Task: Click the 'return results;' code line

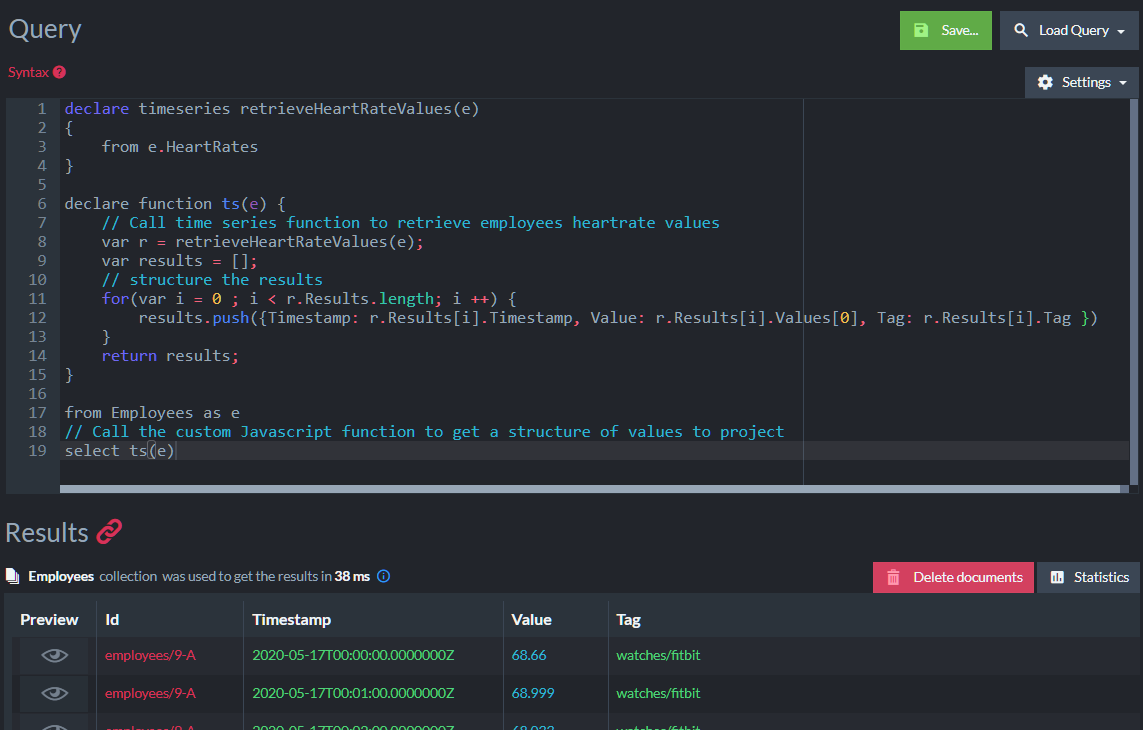Action: pos(170,356)
